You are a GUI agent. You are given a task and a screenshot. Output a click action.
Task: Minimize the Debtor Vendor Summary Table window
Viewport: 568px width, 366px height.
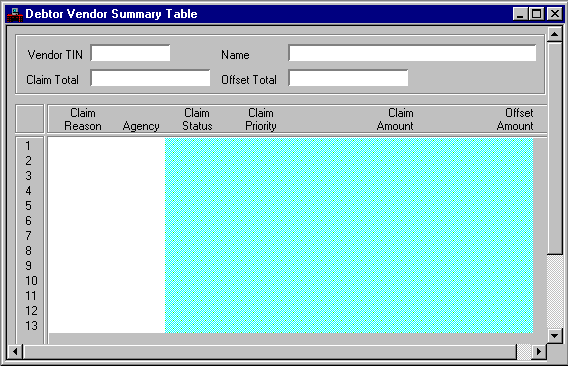[520, 14]
